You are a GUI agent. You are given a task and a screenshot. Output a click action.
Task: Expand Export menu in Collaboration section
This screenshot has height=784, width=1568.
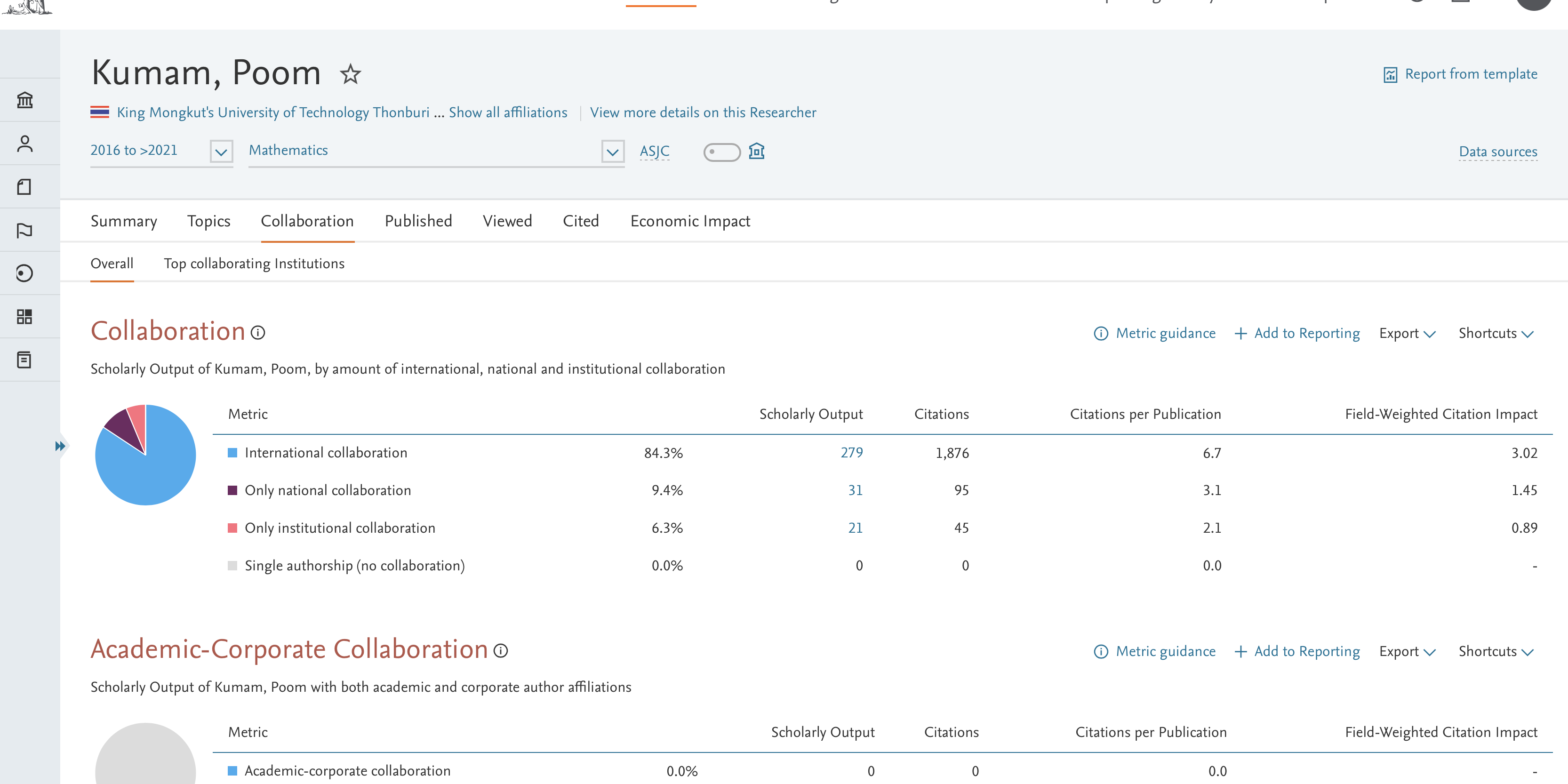1407,334
